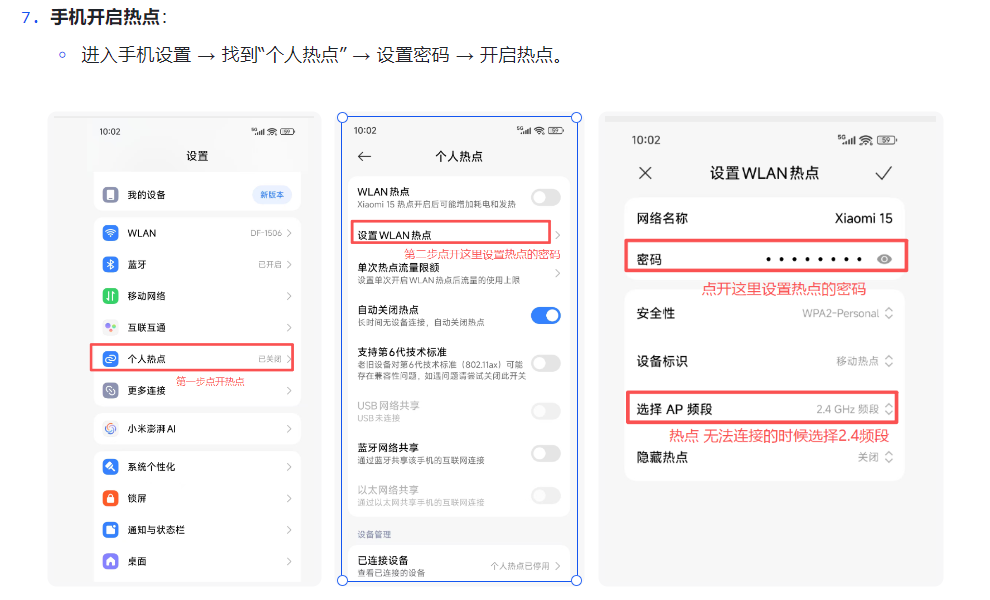Viewport: 990px width, 600px height.
Task: Click the 锁屏 orange lock icon
Action: click(x=110, y=498)
